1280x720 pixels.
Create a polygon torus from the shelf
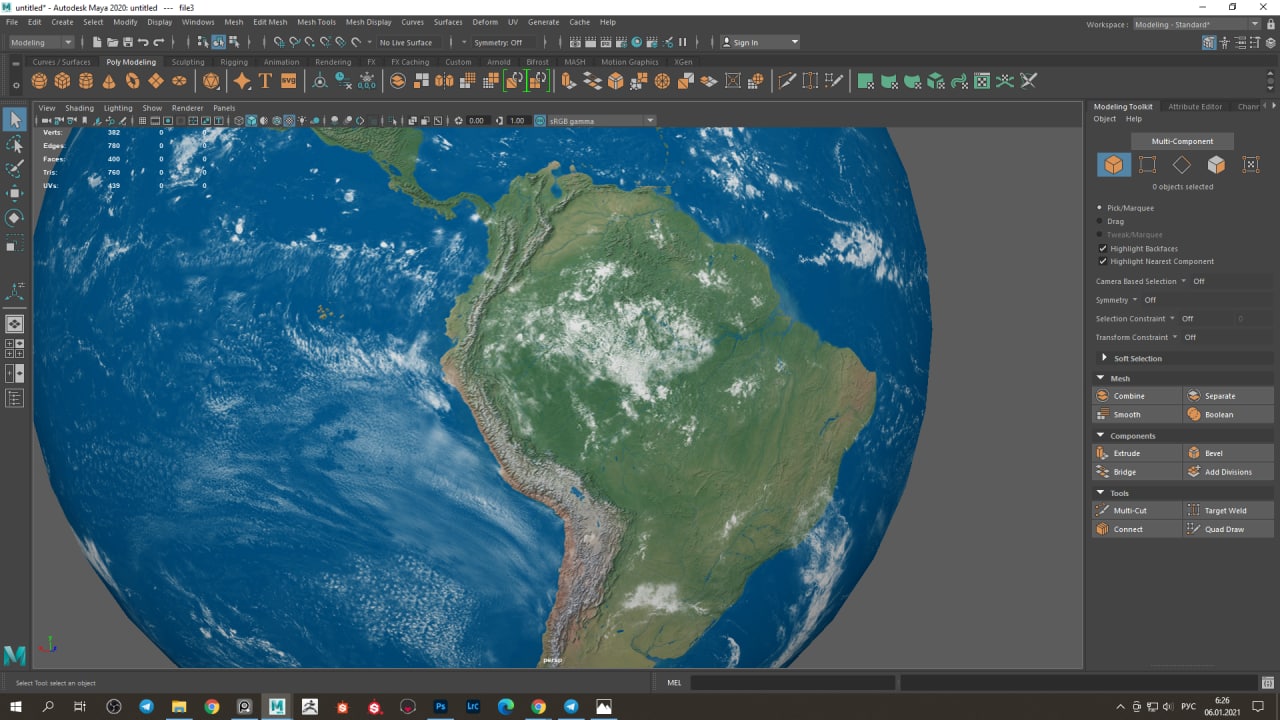132,81
